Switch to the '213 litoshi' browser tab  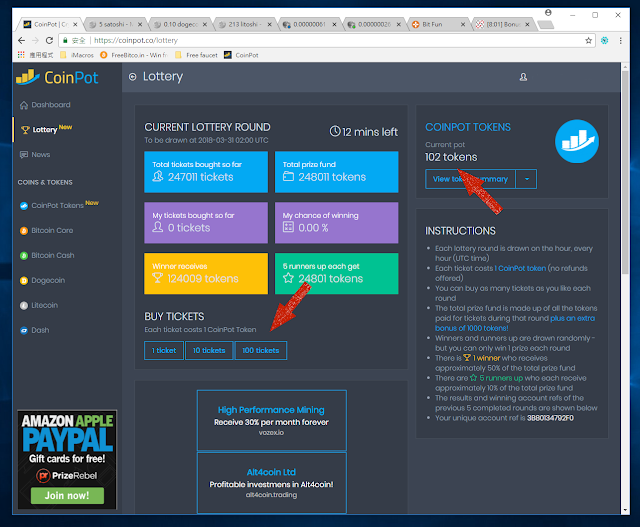pos(244,24)
